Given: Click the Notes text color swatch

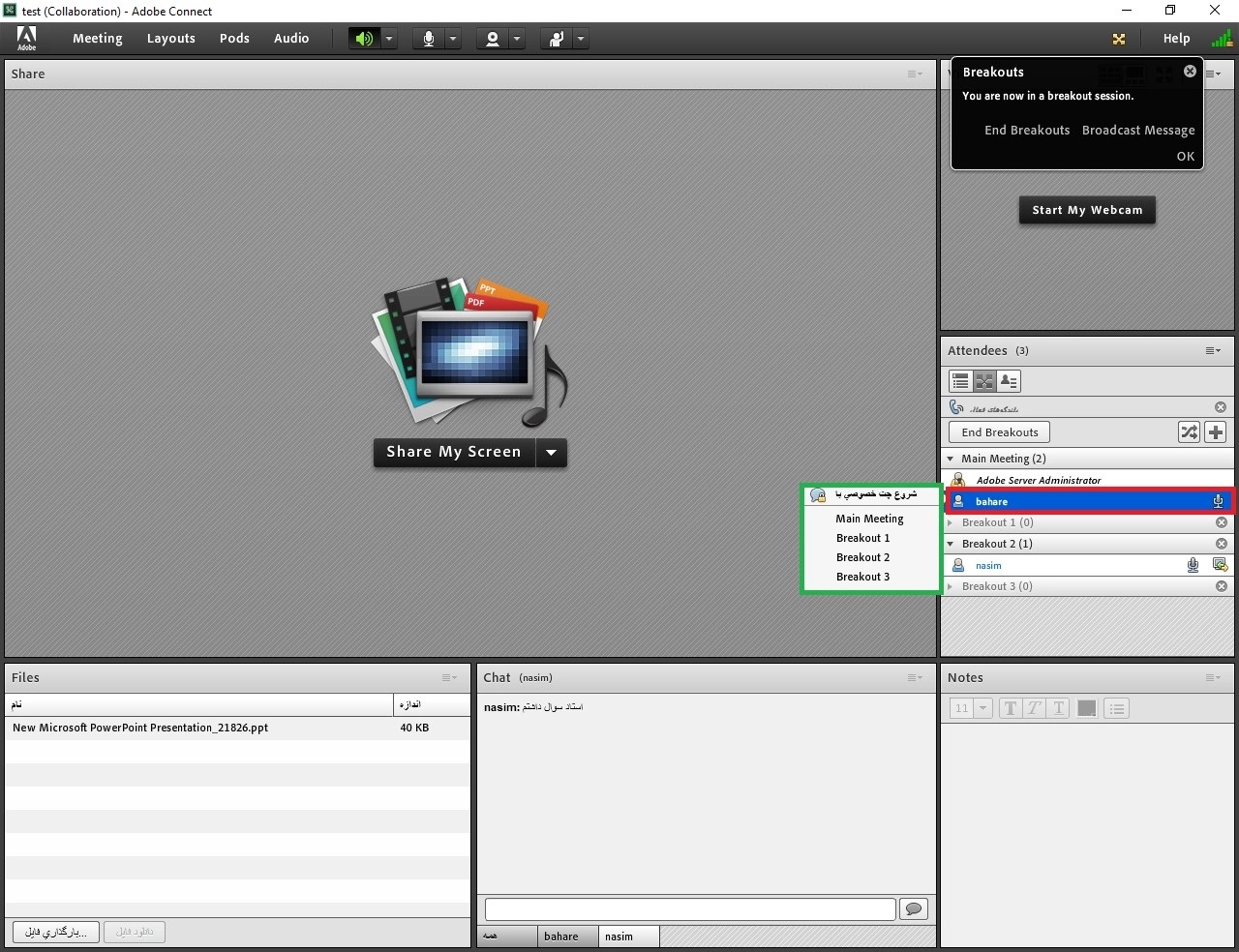Looking at the screenshot, I should pos(1087,708).
